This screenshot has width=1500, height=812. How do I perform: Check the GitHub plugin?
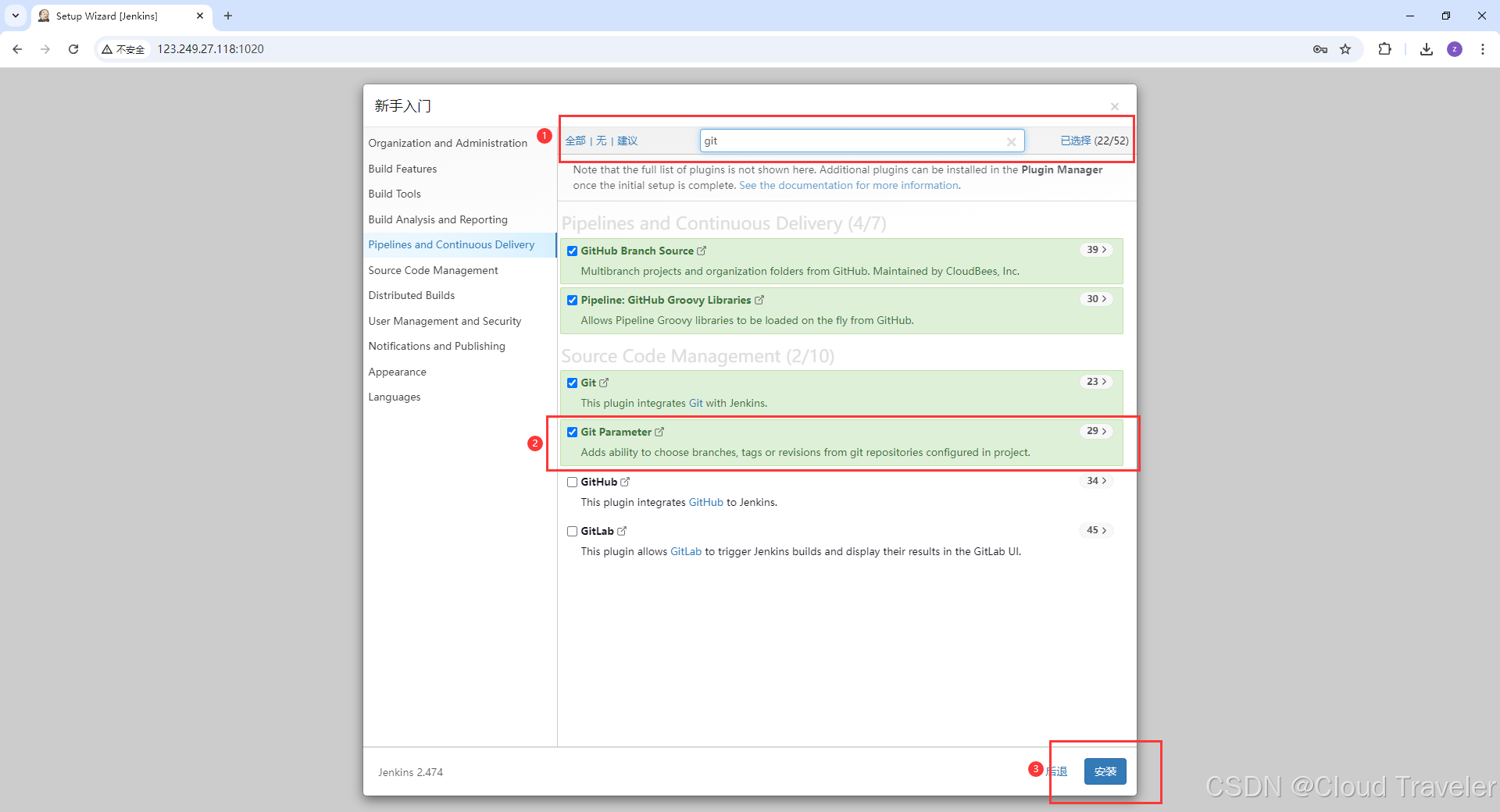573,482
